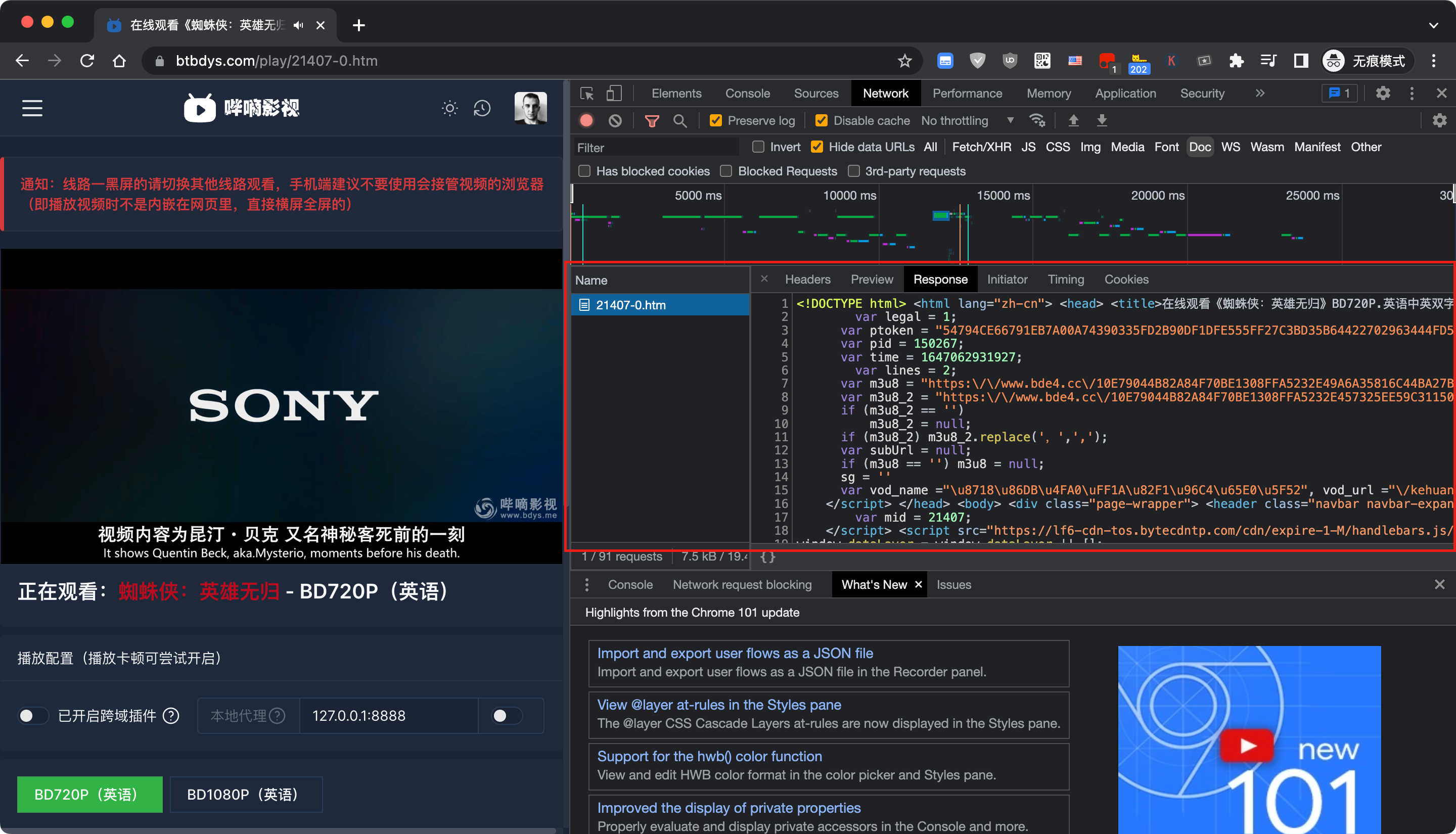Open the tab search dropdown arrow
Image resolution: width=1456 pixels, height=834 pixels.
coord(1433,25)
